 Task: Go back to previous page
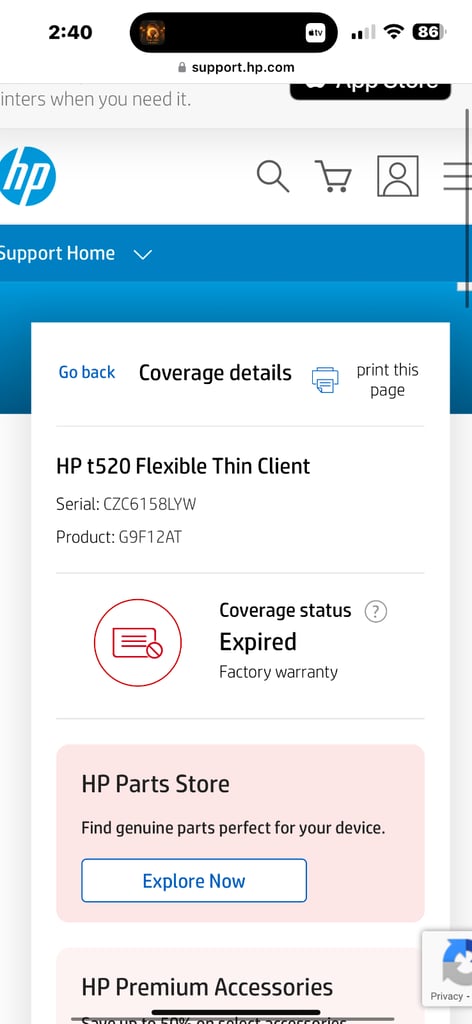click(x=87, y=372)
